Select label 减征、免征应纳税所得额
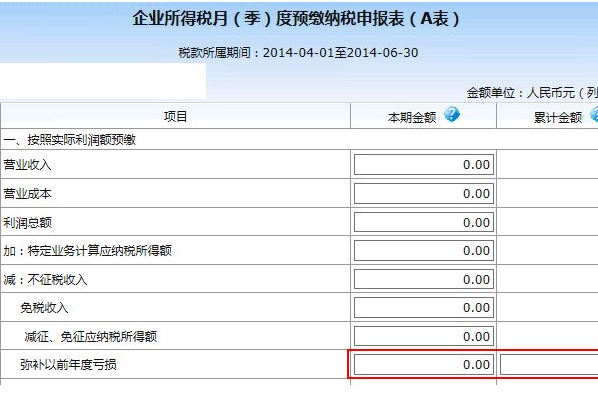Viewport: 598px width, 397px height. click(90, 336)
